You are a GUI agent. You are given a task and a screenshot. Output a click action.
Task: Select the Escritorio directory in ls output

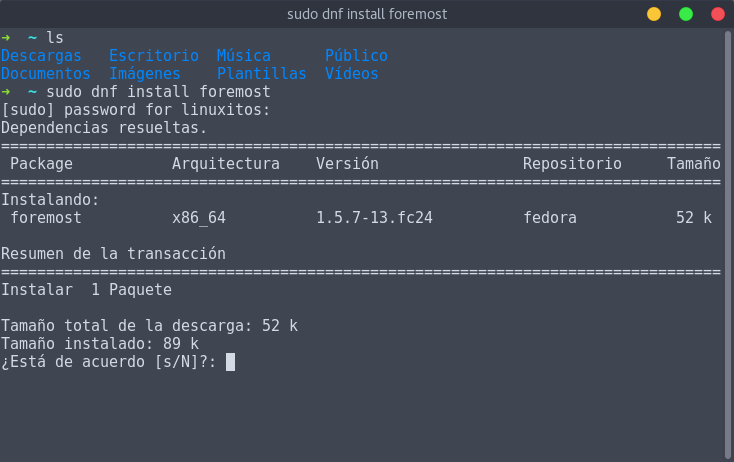point(153,56)
